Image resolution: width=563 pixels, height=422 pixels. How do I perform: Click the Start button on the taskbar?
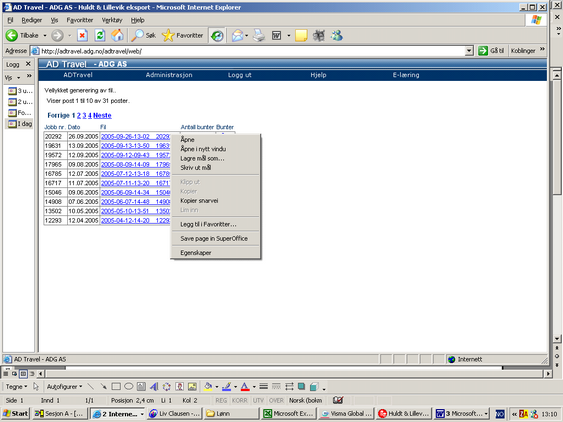pyautogui.click(x=15, y=414)
